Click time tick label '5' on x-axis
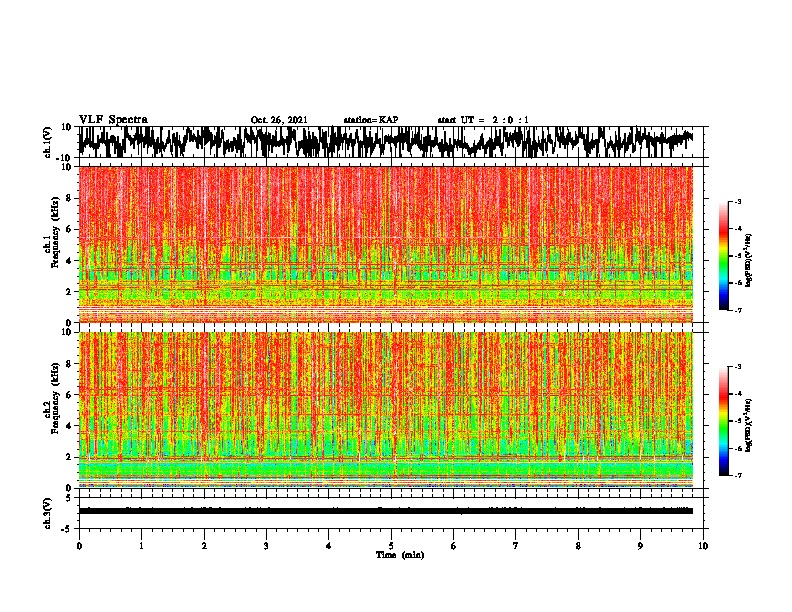Screen dimensions: 792x612 [x=391, y=546]
